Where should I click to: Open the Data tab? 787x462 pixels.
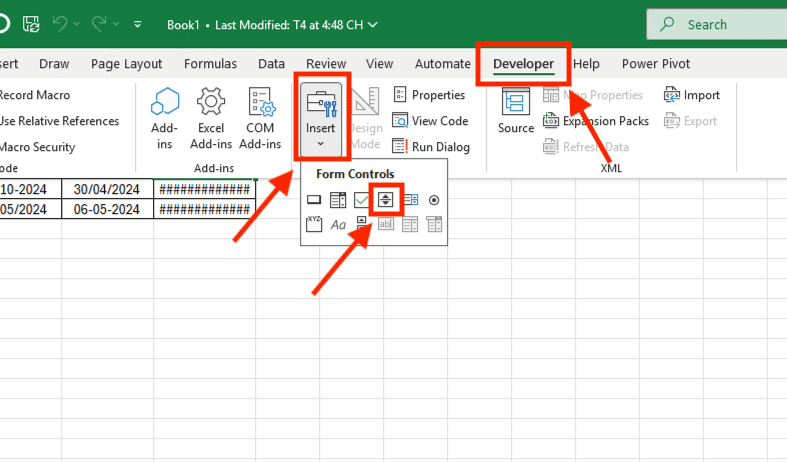click(x=272, y=64)
